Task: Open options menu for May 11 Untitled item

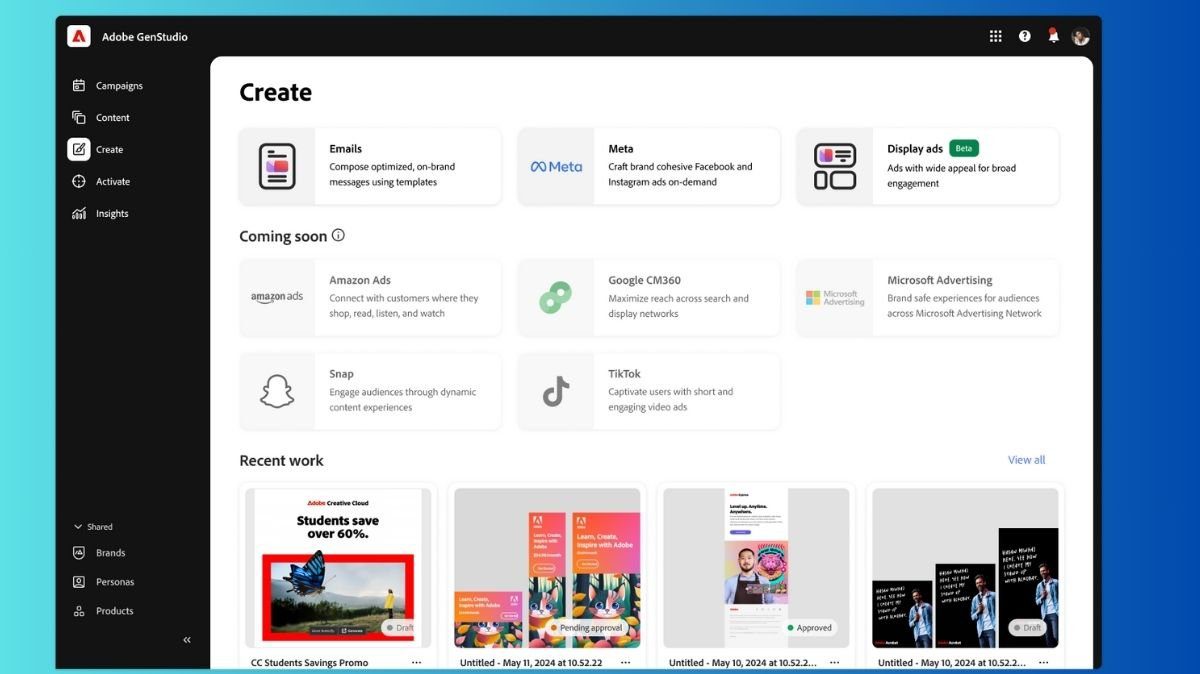Action: (x=625, y=662)
